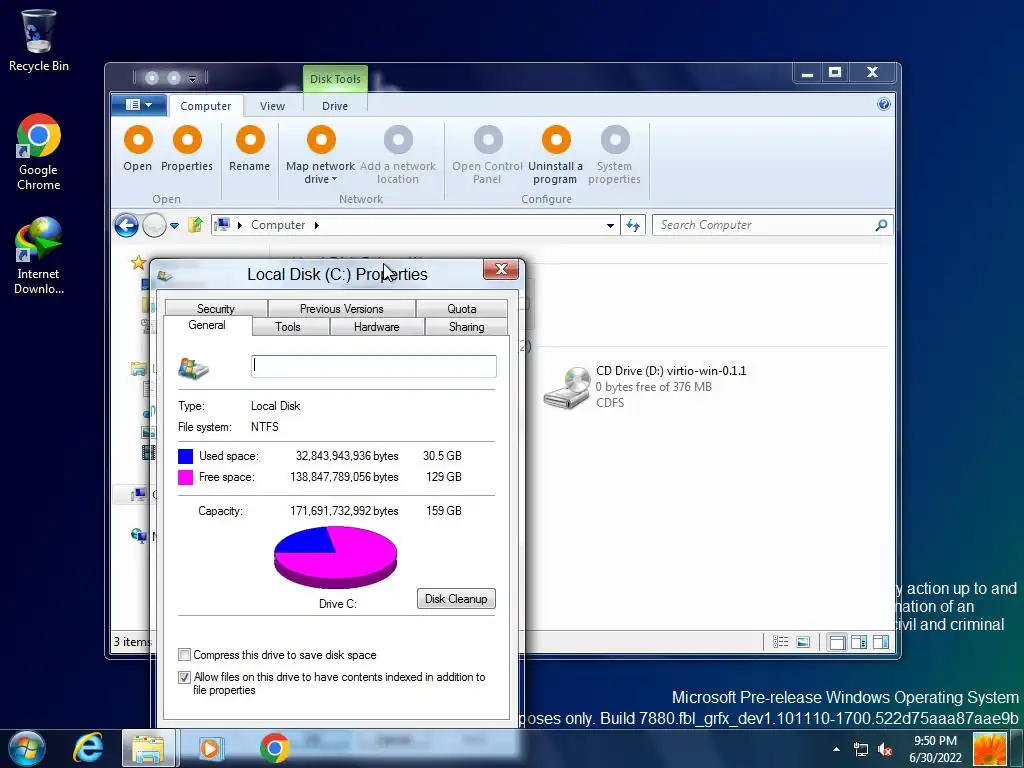Open the recent locations dropdown arrow
This screenshot has width=1024, height=768.
[x=174, y=225]
